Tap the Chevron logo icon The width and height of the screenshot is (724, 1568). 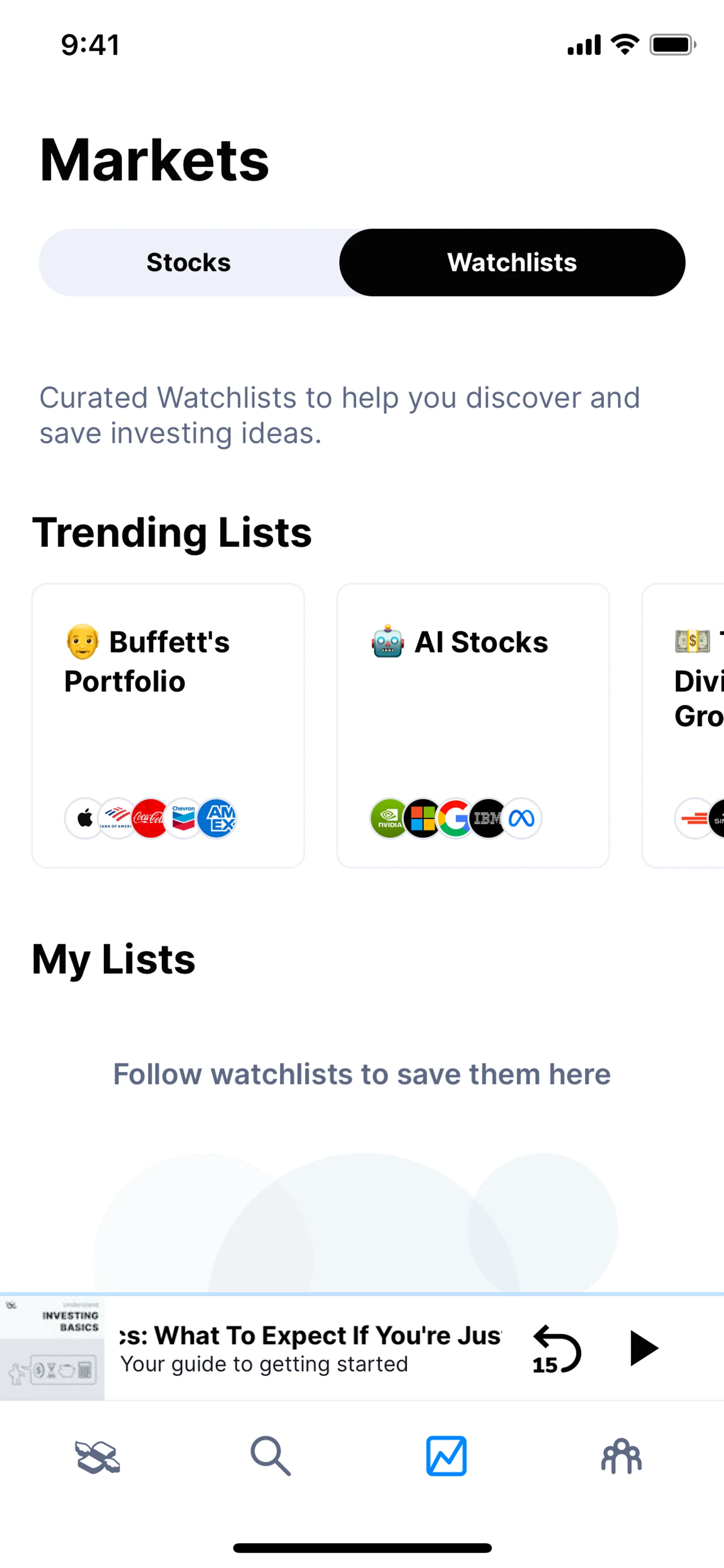(x=183, y=818)
